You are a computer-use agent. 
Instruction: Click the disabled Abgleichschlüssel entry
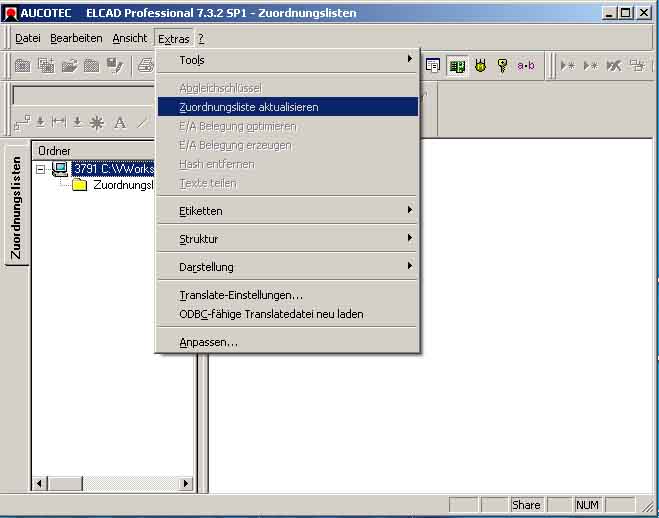point(288,88)
